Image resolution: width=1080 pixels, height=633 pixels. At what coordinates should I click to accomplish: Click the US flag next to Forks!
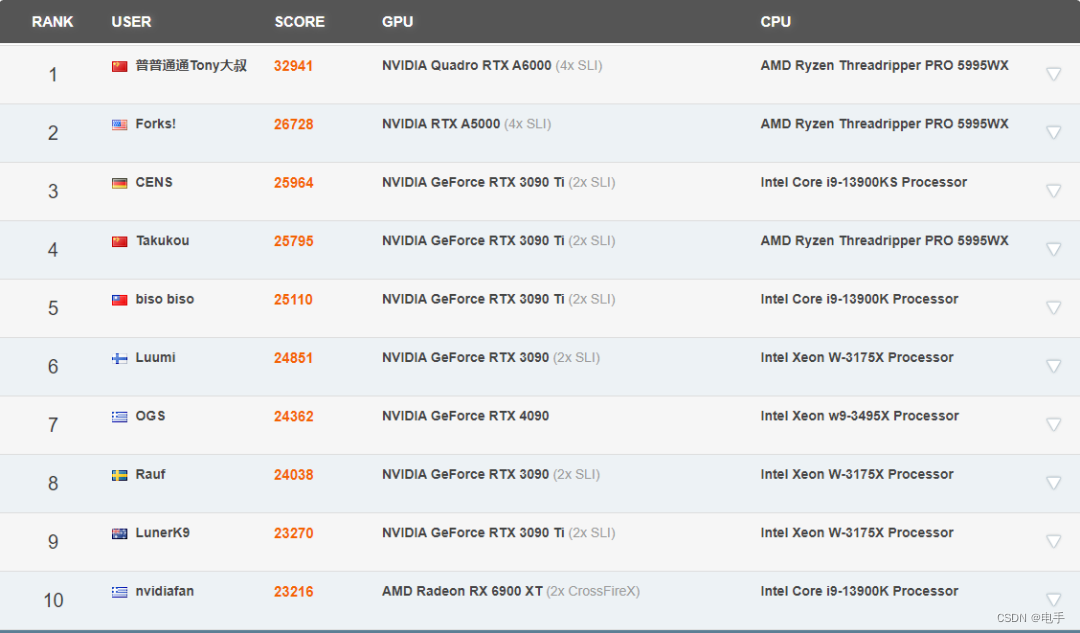pos(120,125)
